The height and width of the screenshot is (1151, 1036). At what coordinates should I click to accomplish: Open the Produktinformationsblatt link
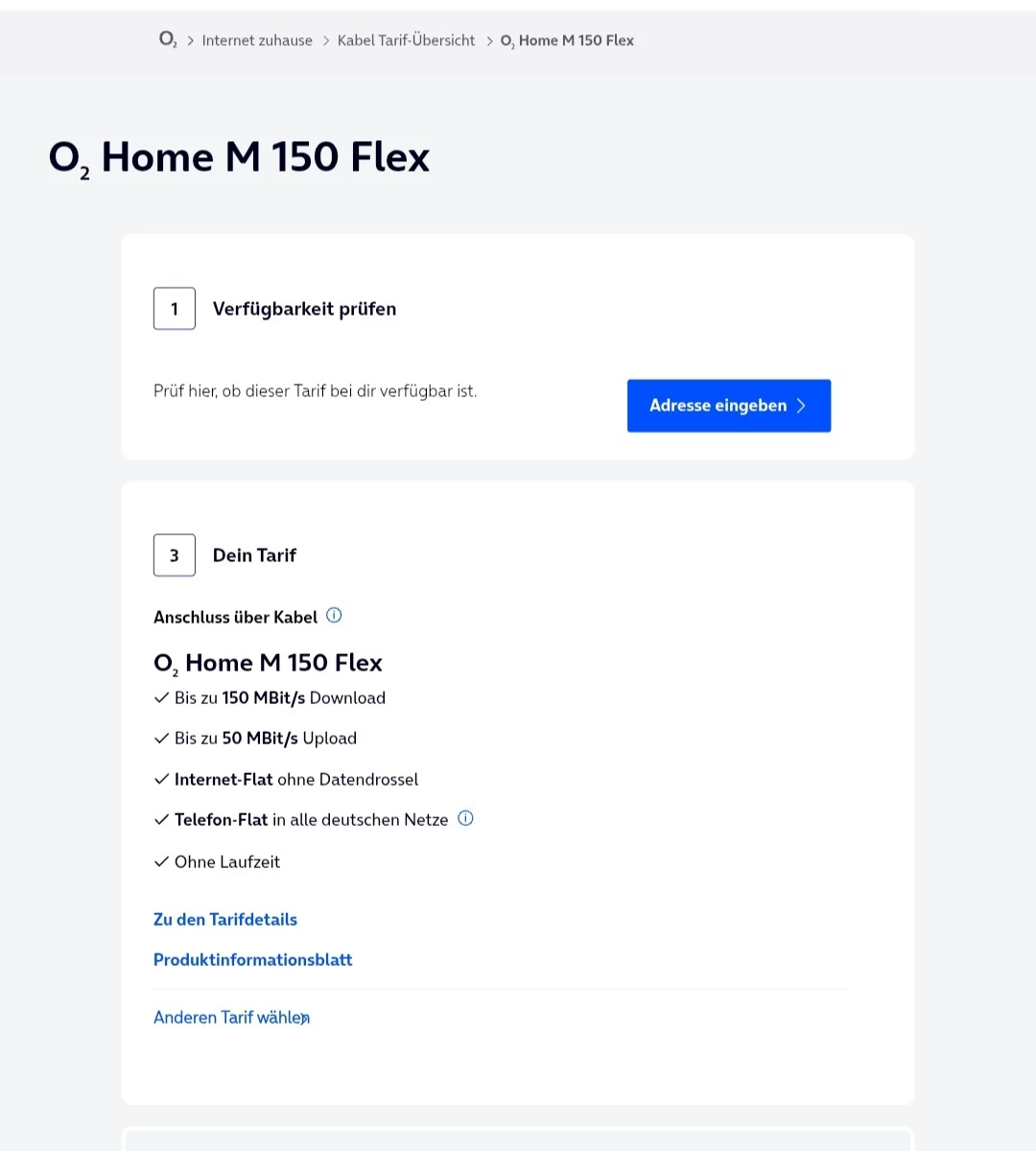click(253, 959)
